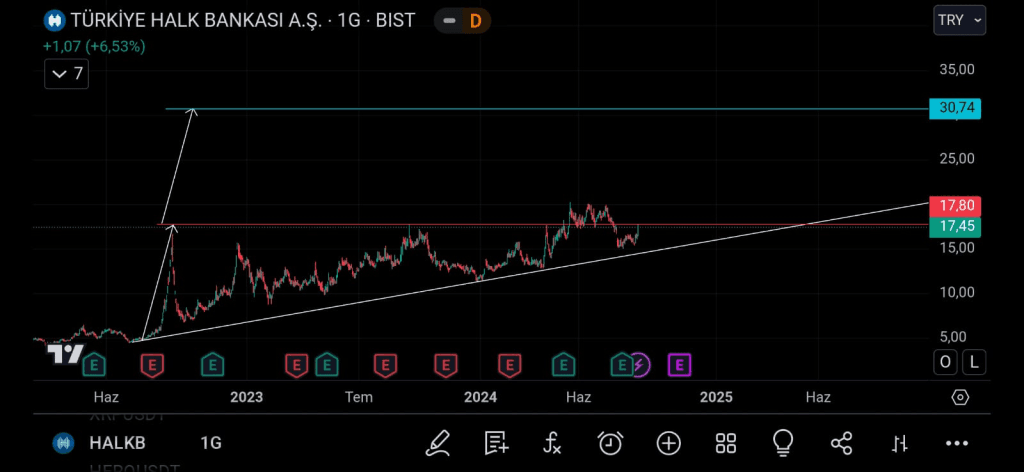Tap green E marker overlapped by the lightning icon
Screen dimensions: 1024x472
coord(622,365)
